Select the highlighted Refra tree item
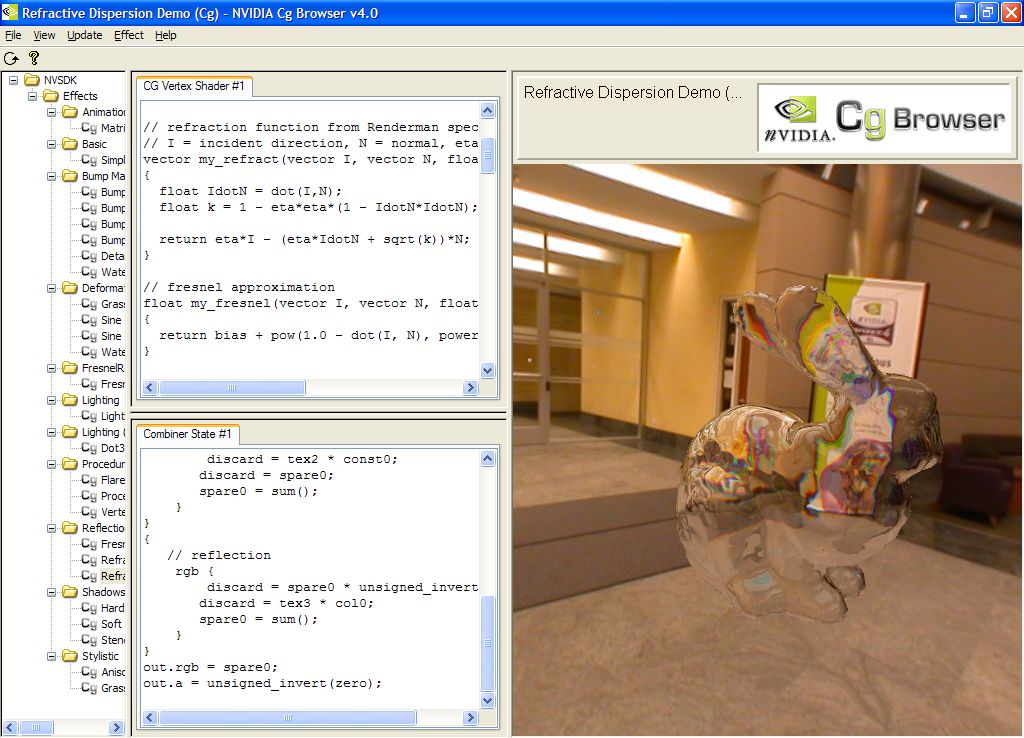The width and height of the screenshot is (1024, 738). (112, 576)
